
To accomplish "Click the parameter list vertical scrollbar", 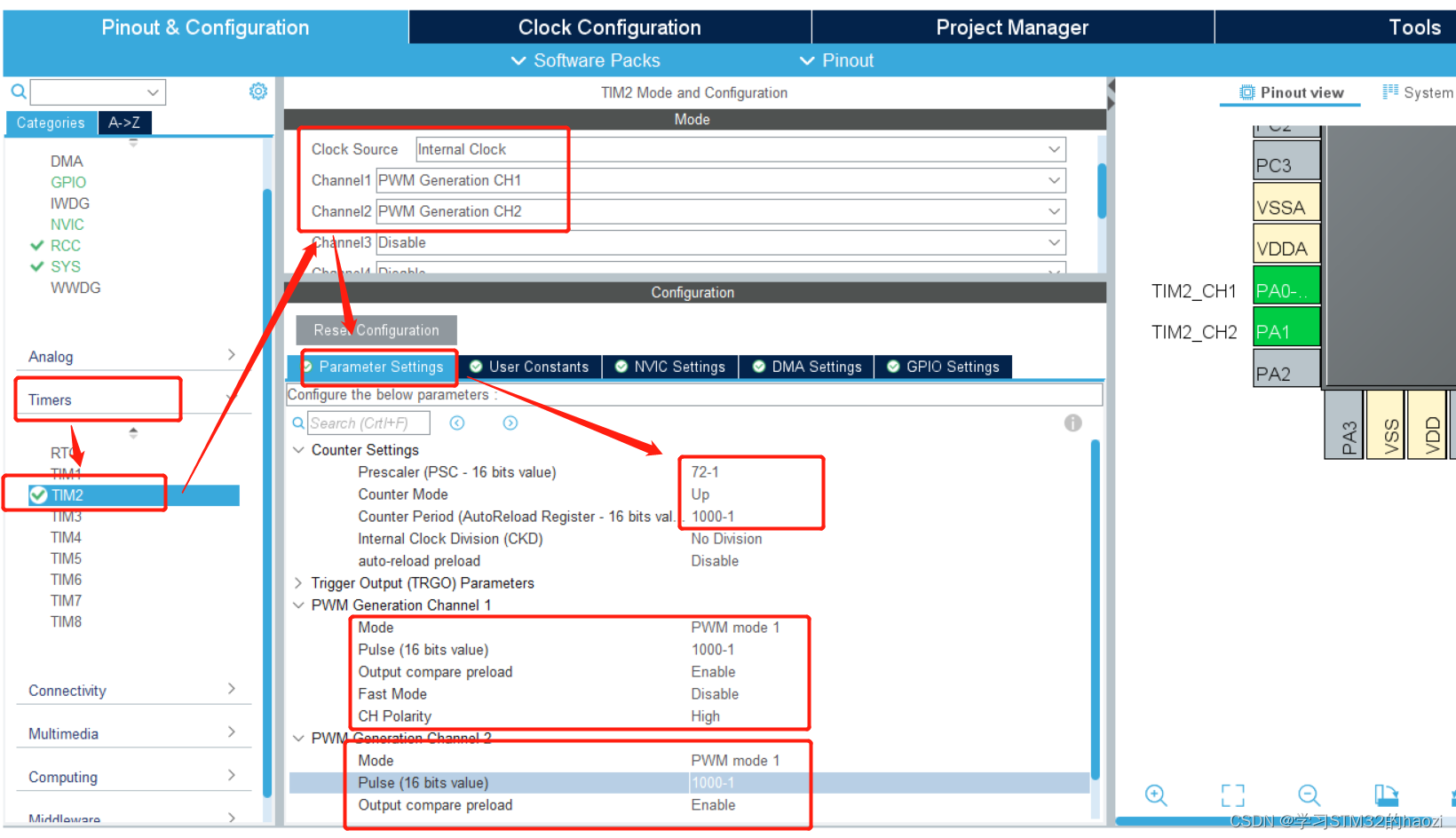I will pyautogui.click(x=1095, y=609).
